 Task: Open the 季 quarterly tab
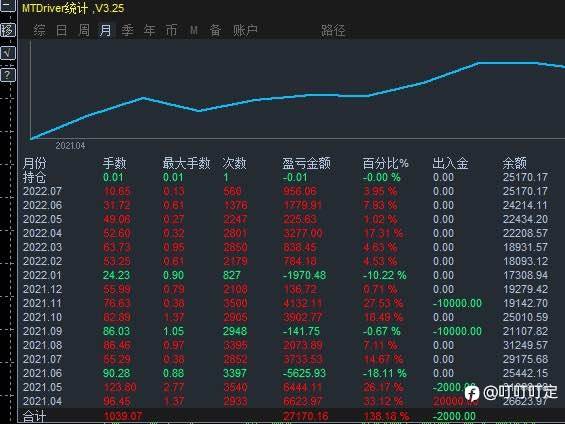coord(128,30)
